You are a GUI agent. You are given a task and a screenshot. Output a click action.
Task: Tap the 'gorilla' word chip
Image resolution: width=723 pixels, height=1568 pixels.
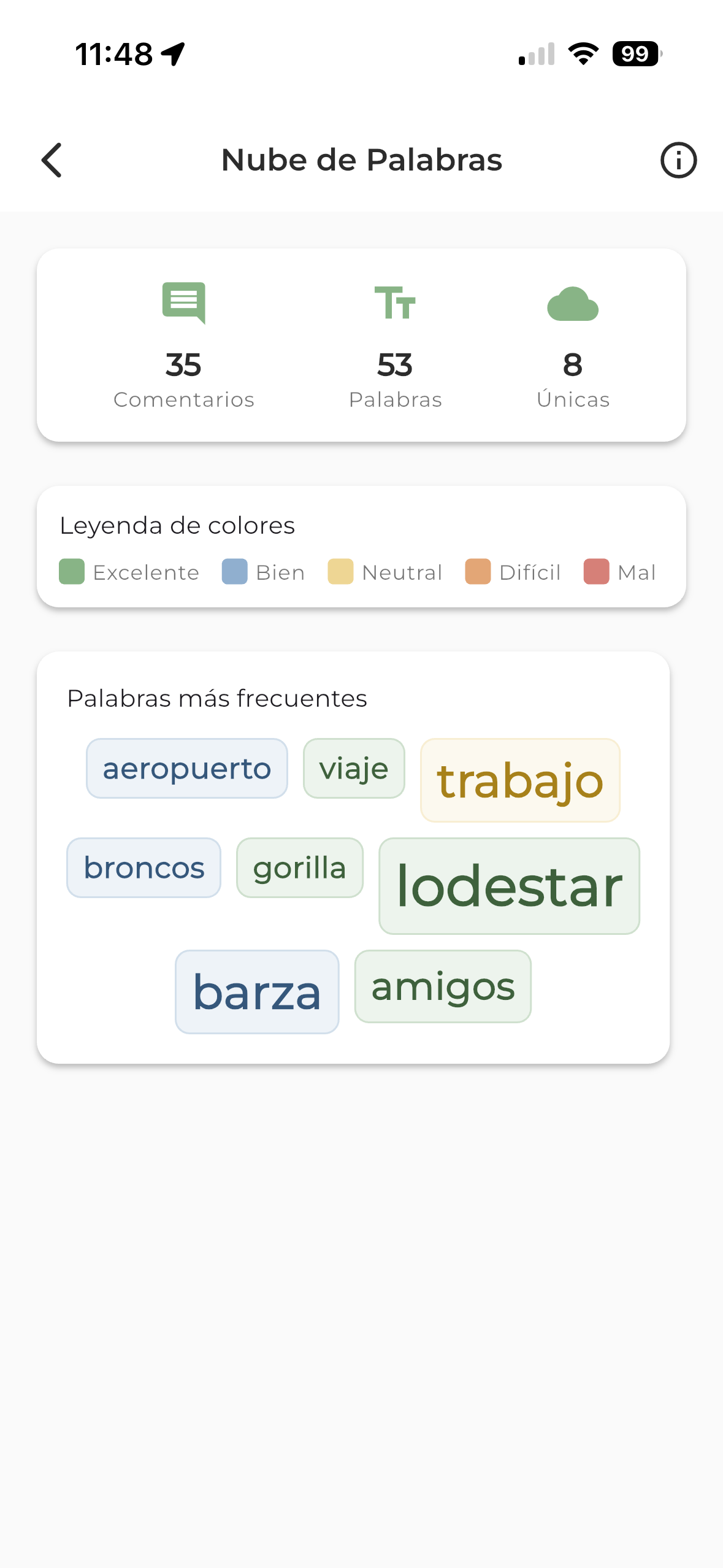click(x=300, y=867)
